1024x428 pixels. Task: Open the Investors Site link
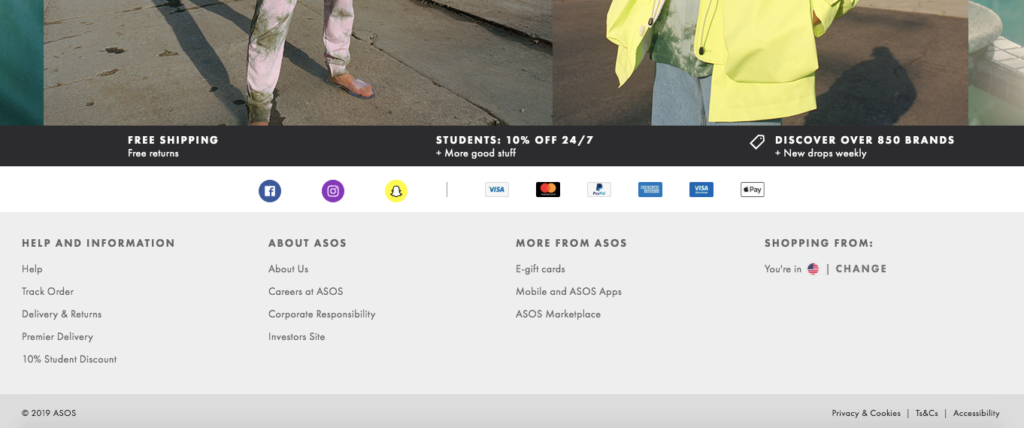(296, 337)
